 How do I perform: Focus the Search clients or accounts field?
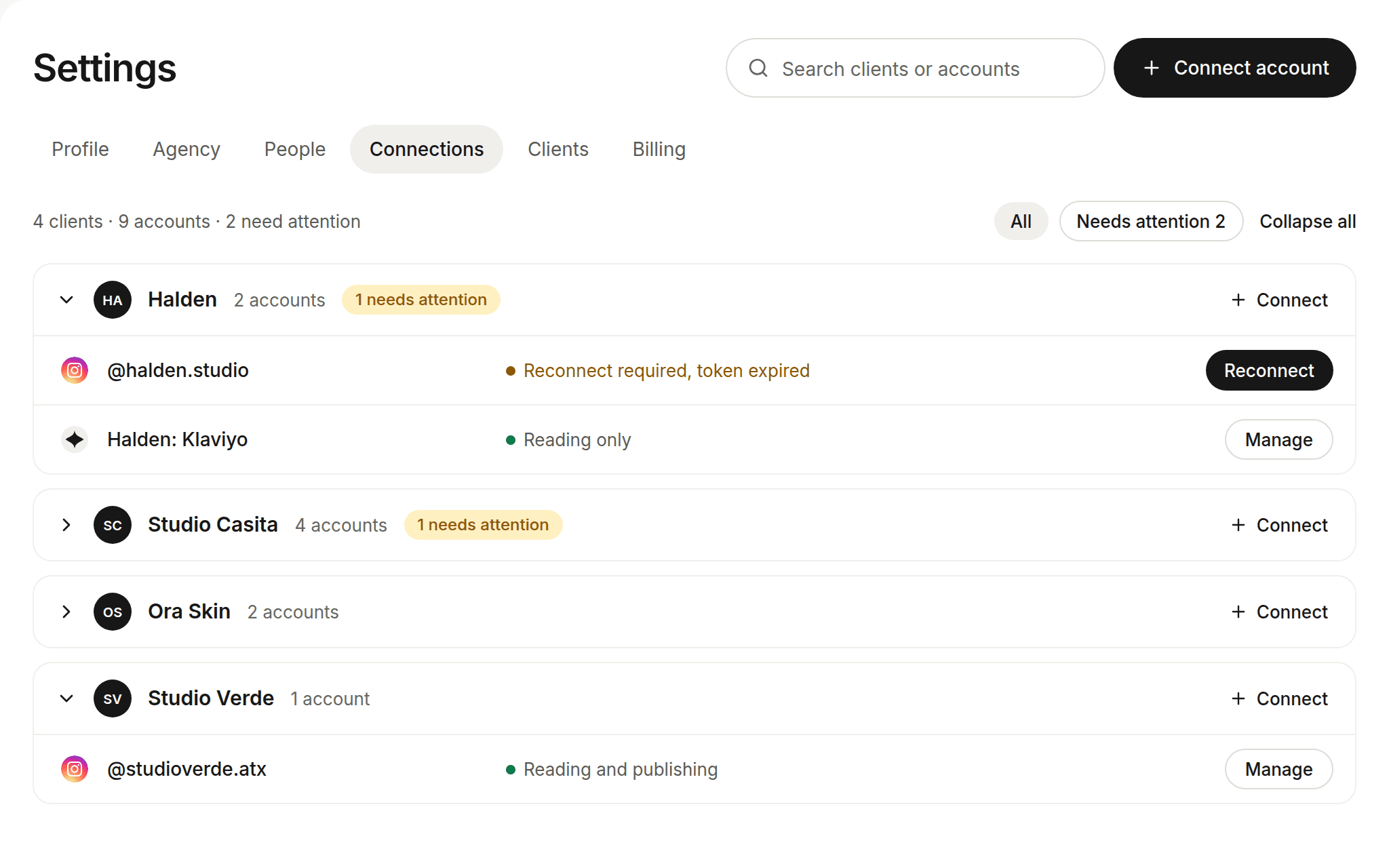[915, 68]
